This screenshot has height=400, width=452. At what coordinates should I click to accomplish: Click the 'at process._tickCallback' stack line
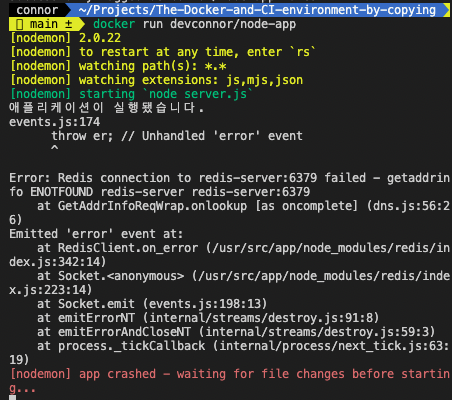tap(243, 346)
